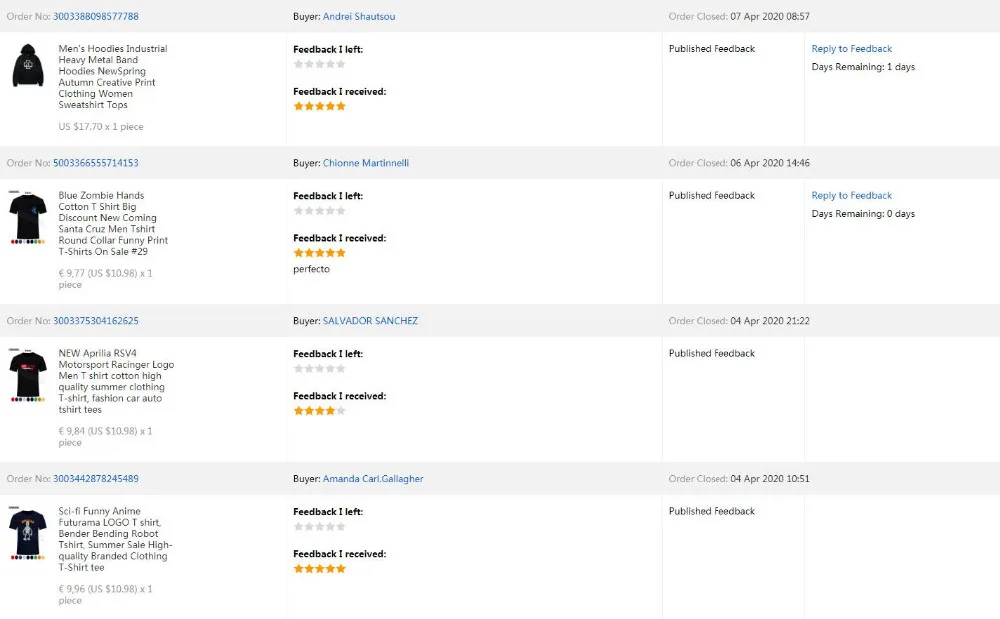This screenshot has height=619, width=1000.
Task: Click the color swatches under Aprilia T-shirt image
Action: [28, 400]
